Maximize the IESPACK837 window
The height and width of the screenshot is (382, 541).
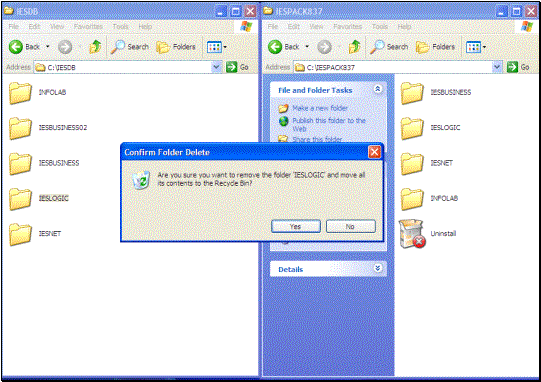pos(516,12)
